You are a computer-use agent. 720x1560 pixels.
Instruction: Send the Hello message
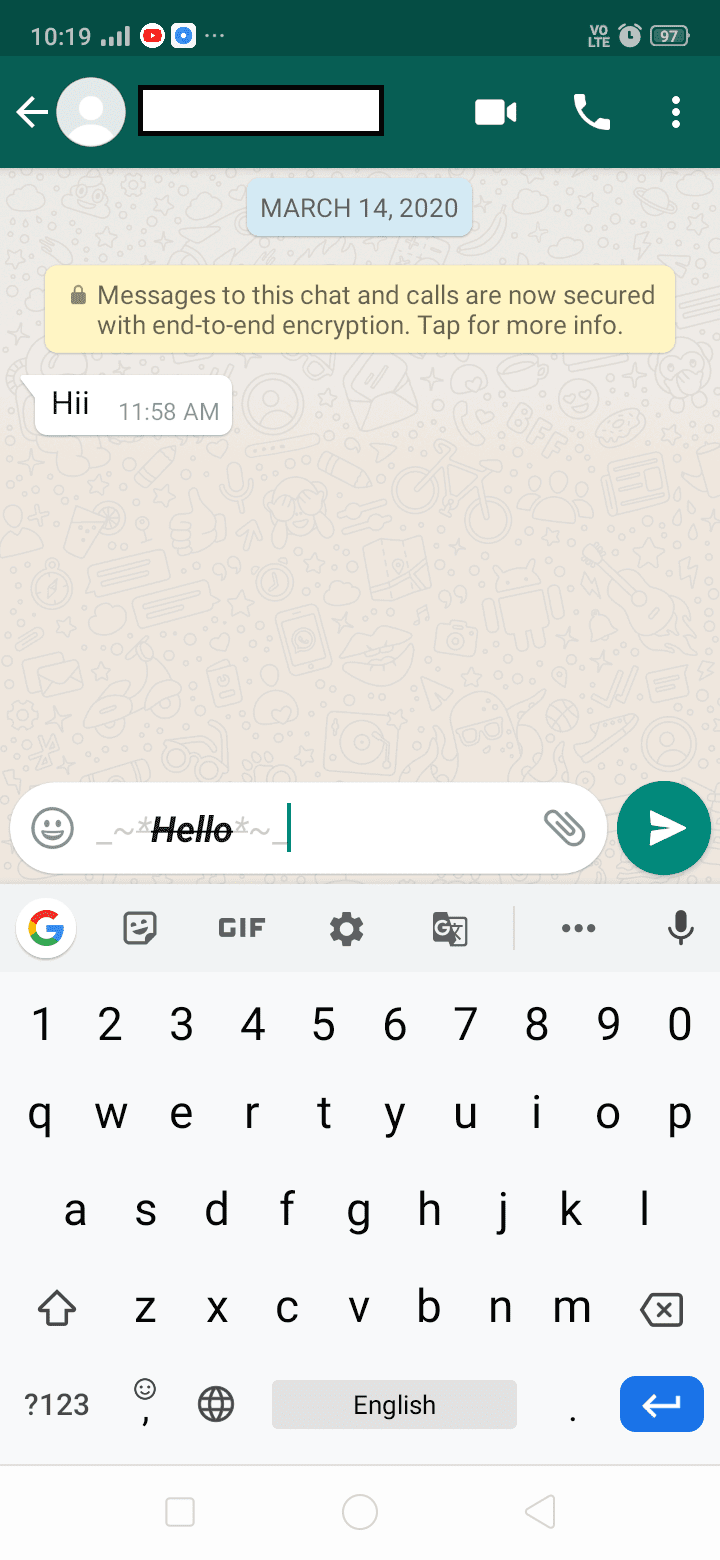click(664, 828)
